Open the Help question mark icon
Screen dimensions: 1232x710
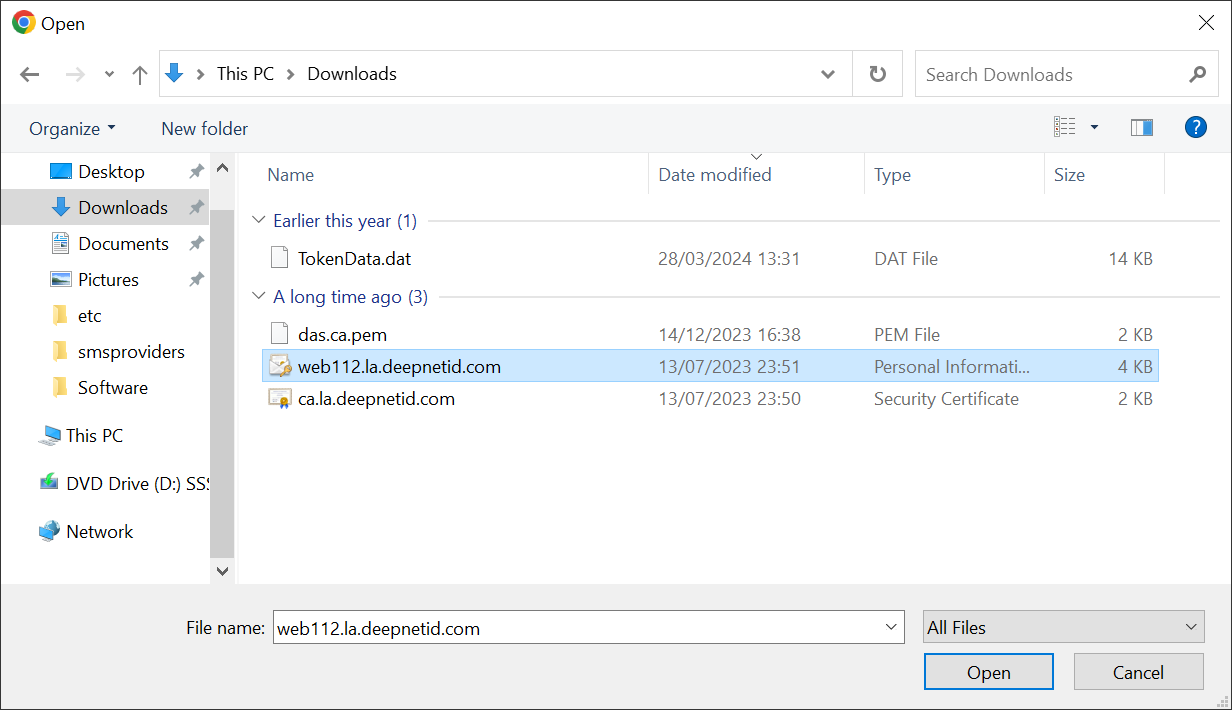click(x=1195, y=127)
